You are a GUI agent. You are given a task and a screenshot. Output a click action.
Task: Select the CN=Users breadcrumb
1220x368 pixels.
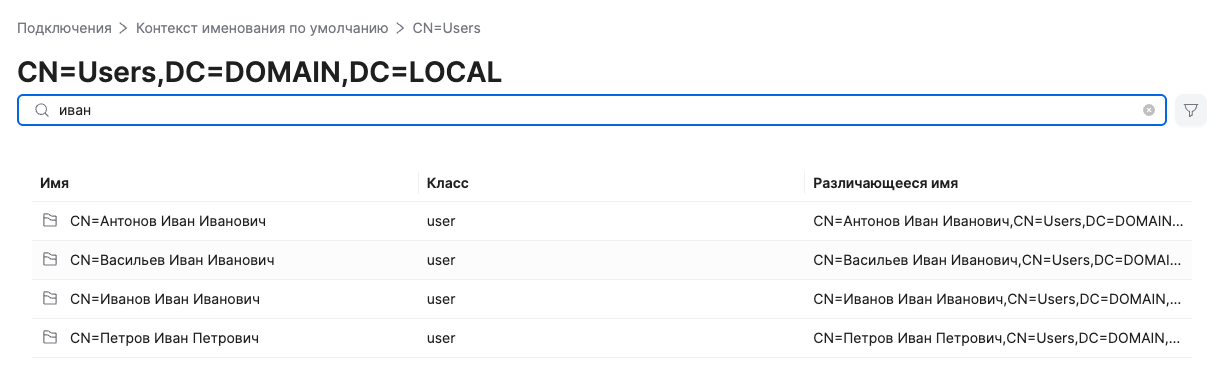446,28
